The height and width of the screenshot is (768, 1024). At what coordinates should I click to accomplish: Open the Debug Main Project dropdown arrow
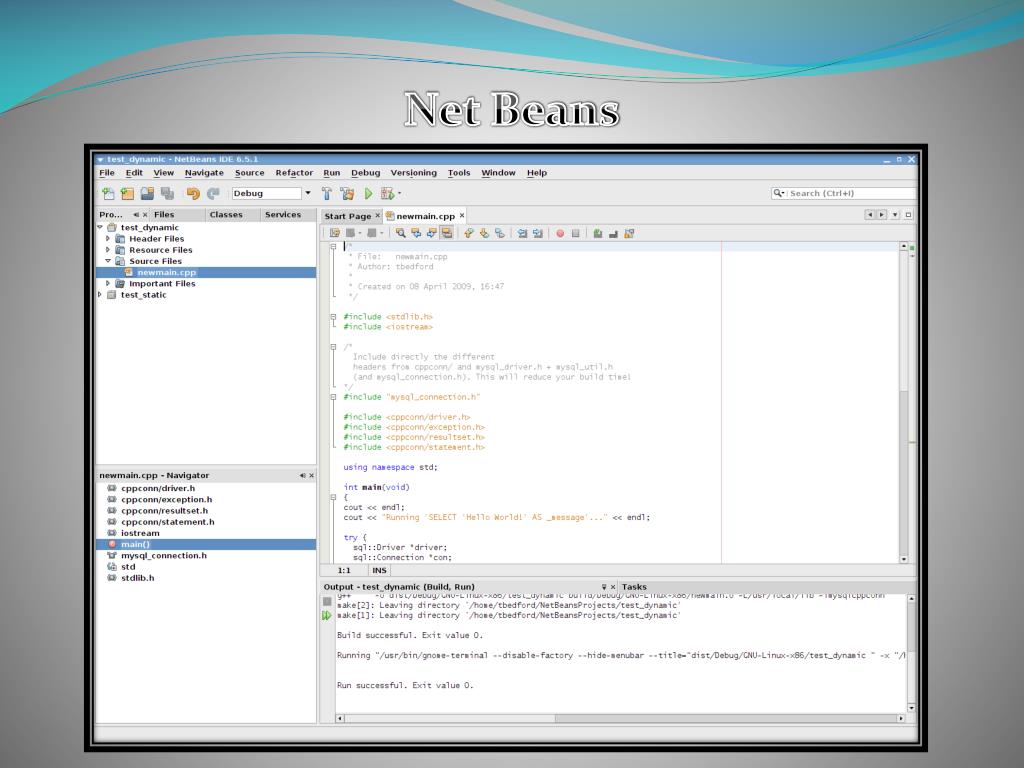point(399,193)
